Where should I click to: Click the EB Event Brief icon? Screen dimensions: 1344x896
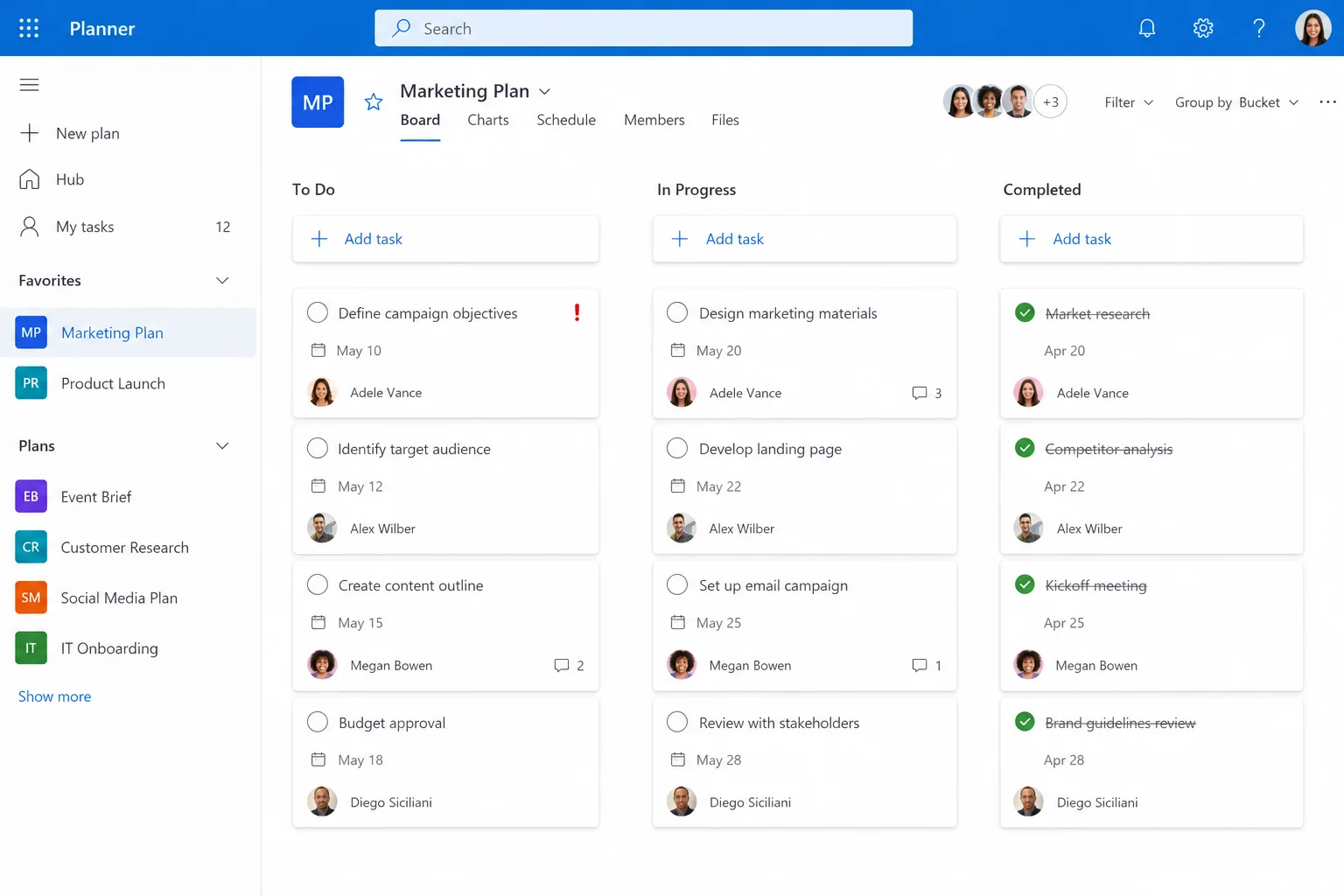pyautogui.click(x=31, y=496)
